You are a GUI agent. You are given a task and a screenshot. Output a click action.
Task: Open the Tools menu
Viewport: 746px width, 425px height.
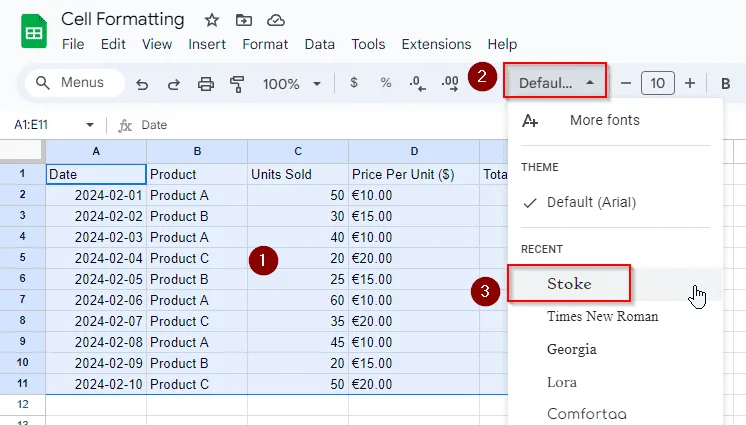coord(368,44)
